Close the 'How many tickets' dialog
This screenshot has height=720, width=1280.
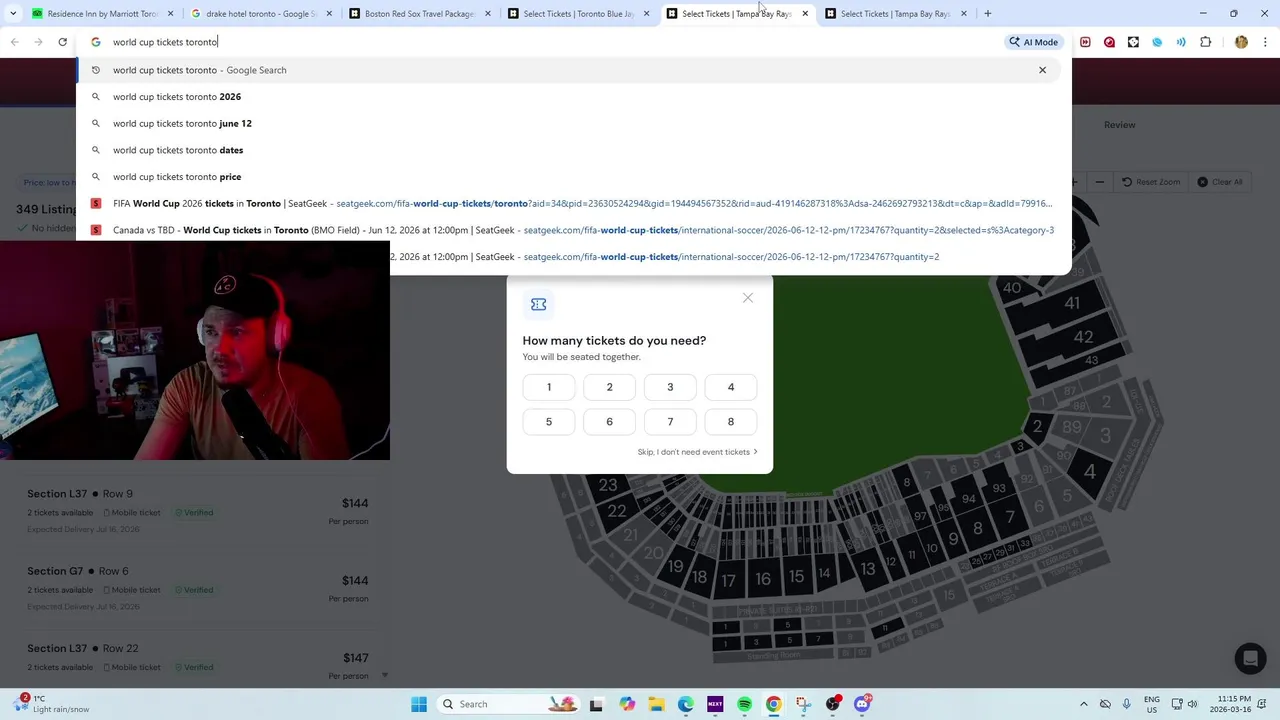(x=748, y=298)
